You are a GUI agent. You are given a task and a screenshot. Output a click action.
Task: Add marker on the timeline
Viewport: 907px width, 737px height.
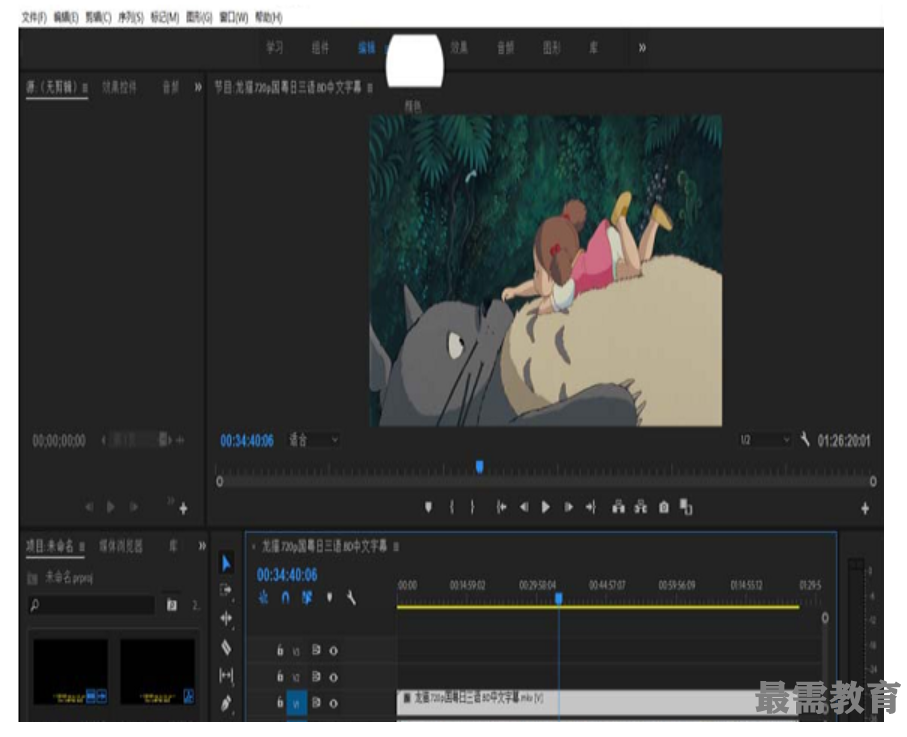point(329,597)
